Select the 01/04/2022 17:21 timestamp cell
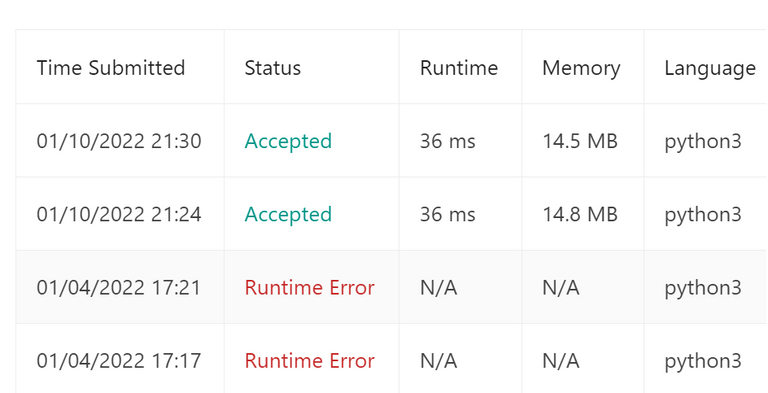The width and height of the screenshot is (768, 393). click(x=119, y=287)
